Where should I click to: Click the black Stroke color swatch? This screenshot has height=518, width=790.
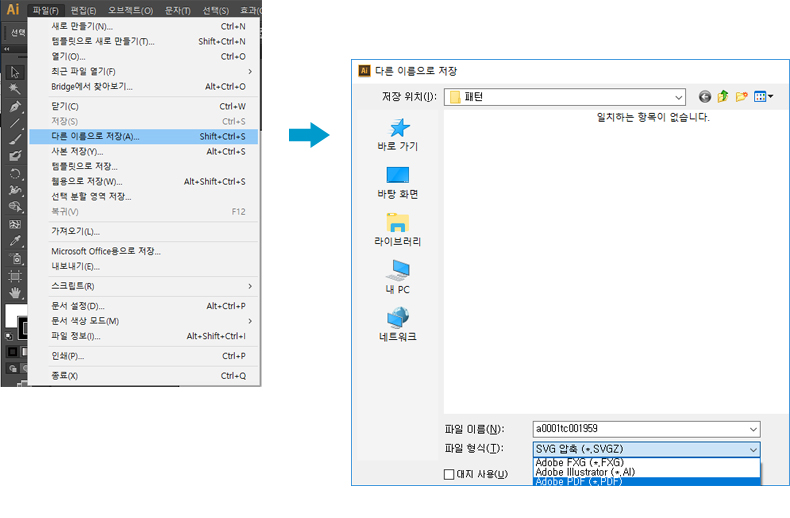tap(23, 328)
